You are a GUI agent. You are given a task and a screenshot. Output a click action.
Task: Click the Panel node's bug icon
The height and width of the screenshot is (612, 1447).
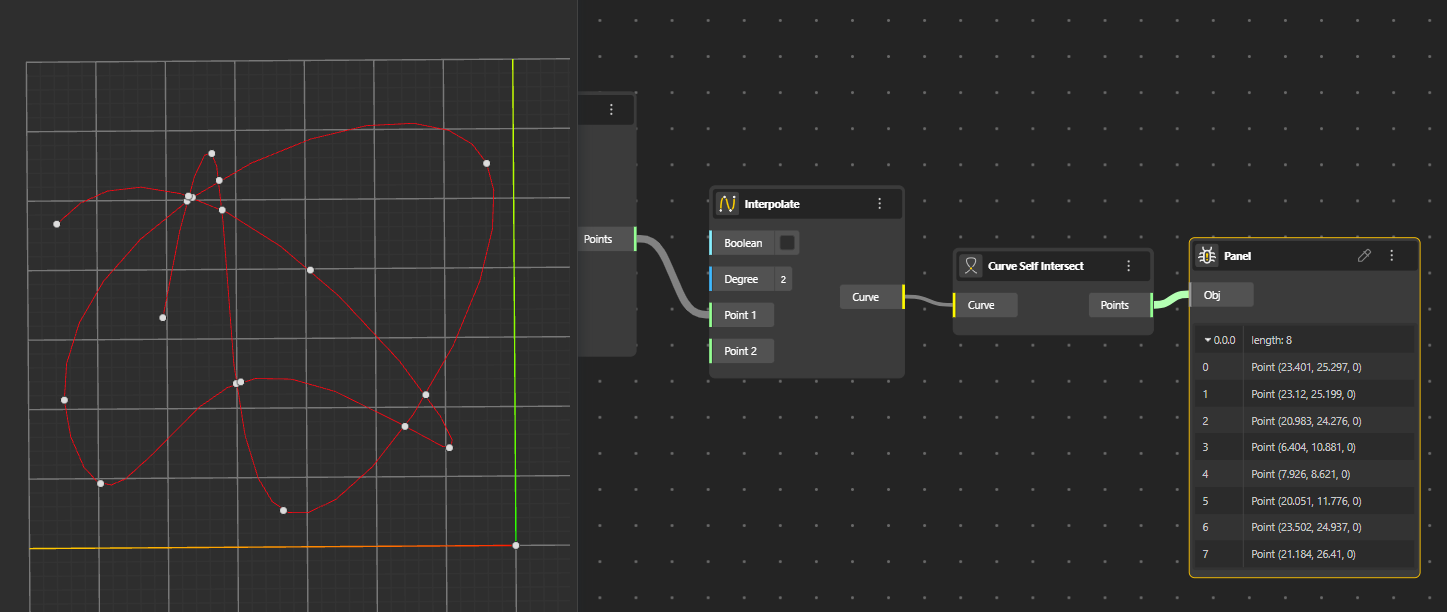pos(1206,256)
